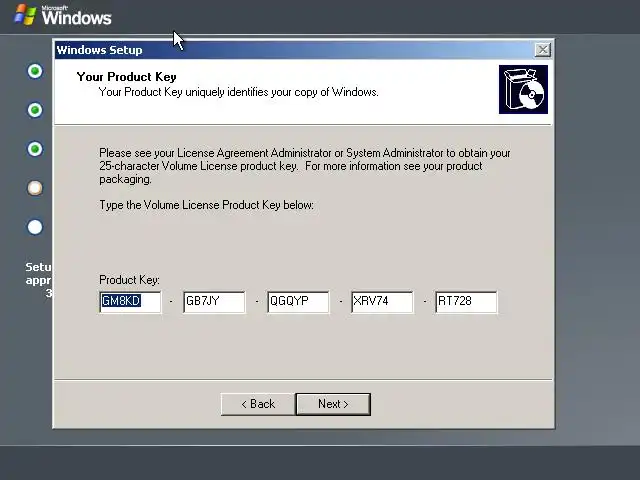Select the last product key field RT728
Viewport: 640px width, 480px height.
click(467, 302)
